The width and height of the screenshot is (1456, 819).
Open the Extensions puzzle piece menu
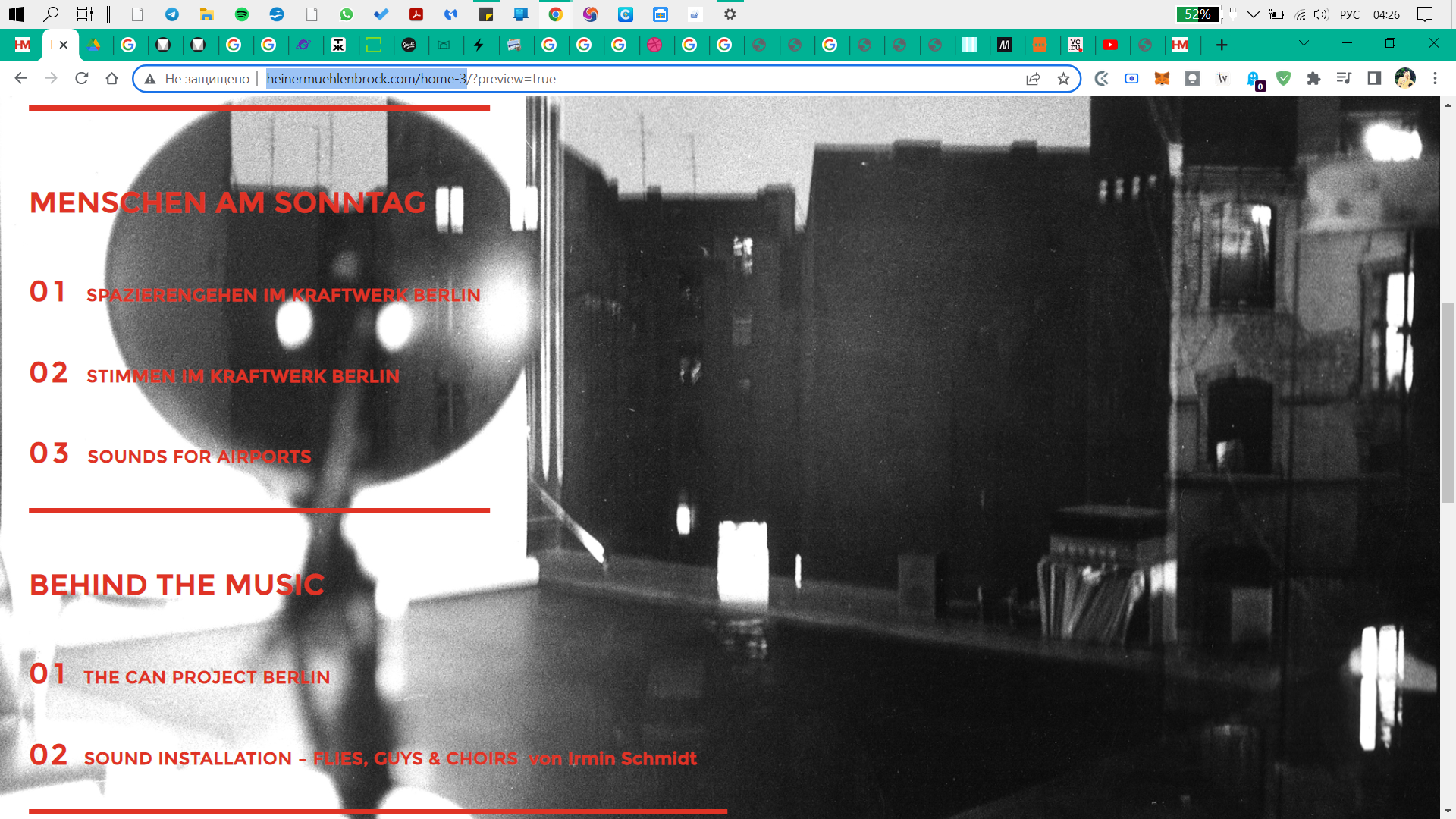pos(1313,79)
